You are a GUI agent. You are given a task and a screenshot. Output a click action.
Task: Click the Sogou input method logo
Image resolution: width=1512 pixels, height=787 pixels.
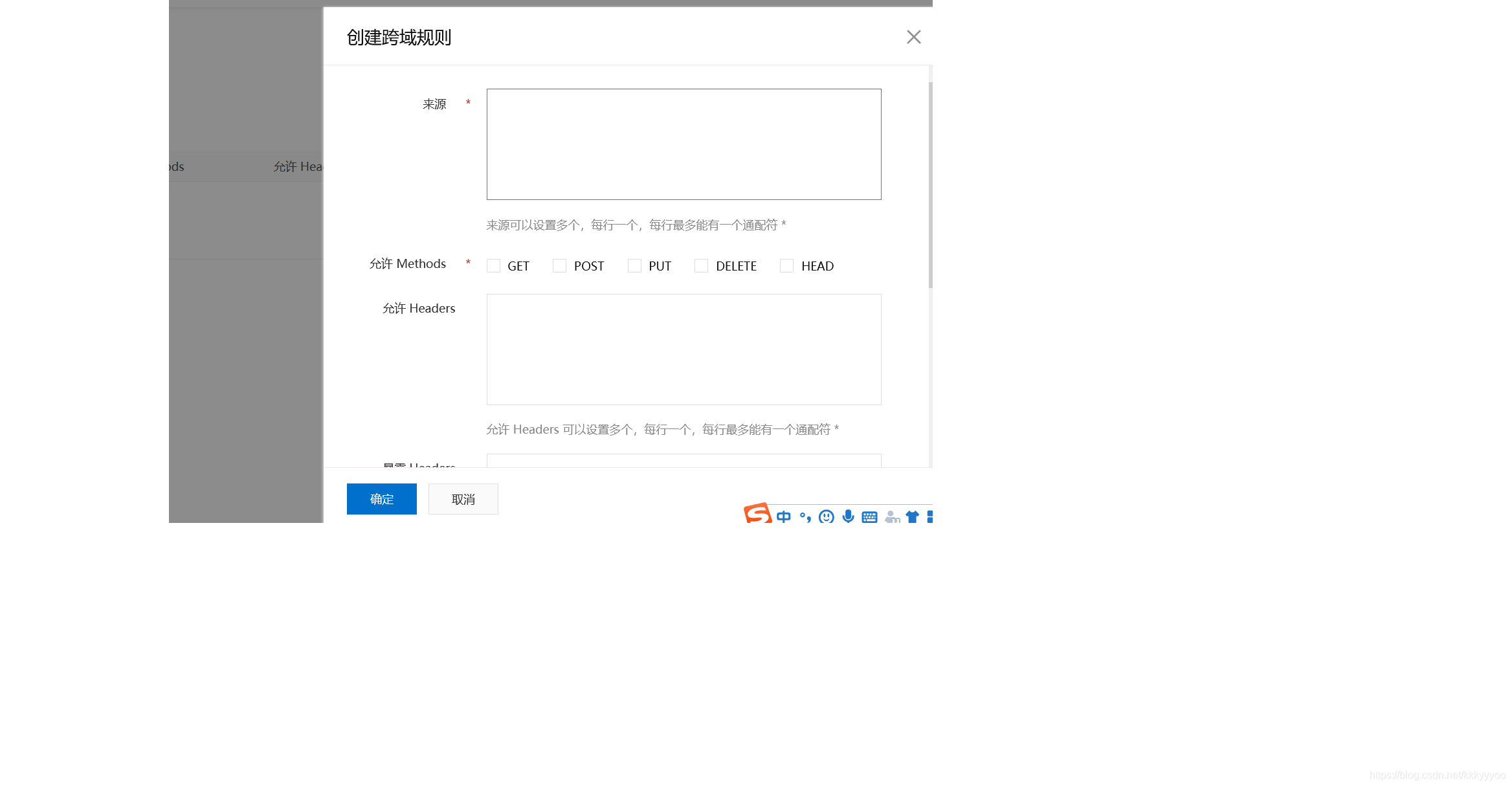(757, 514)
